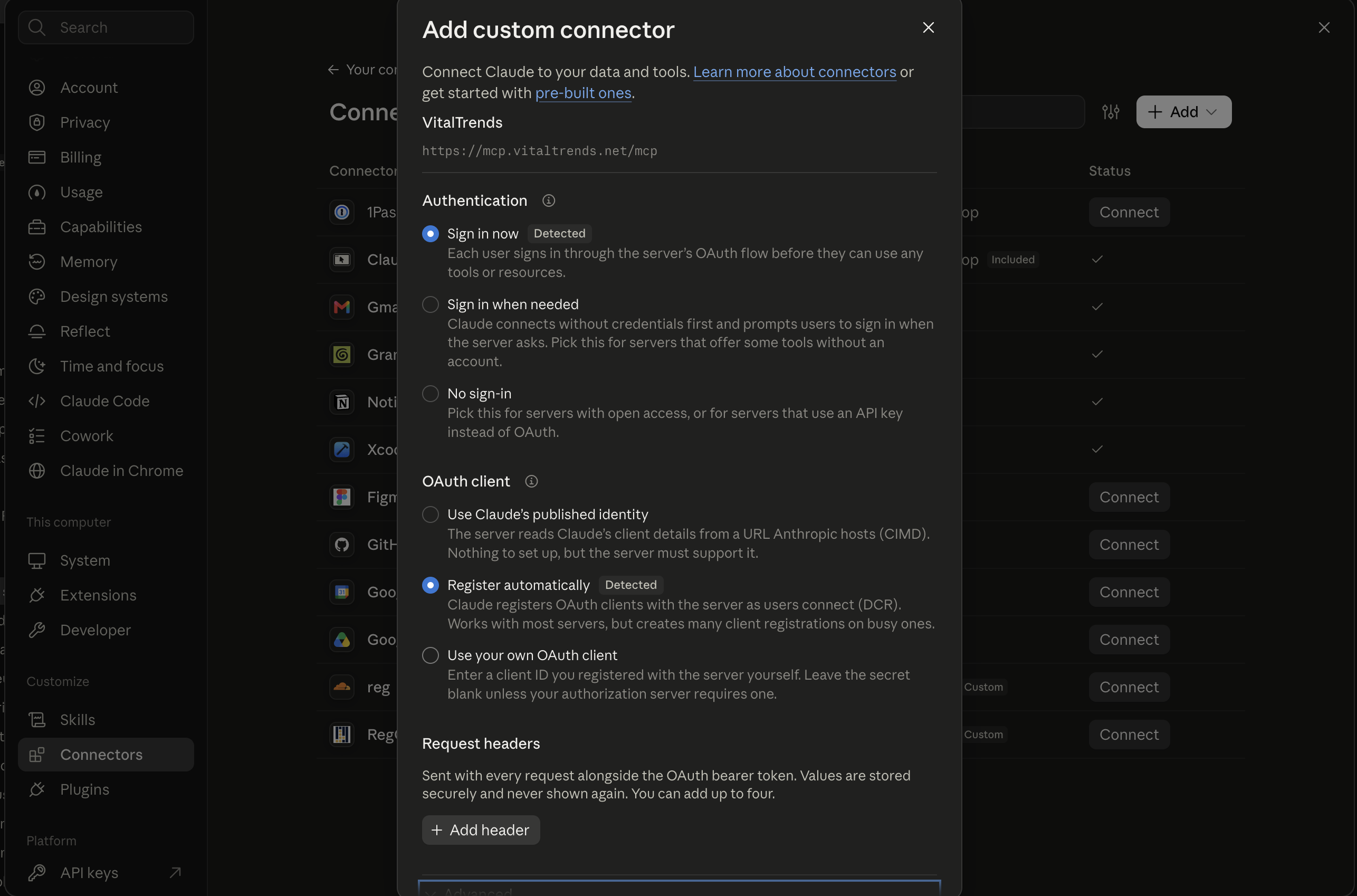The image size is (1357, 896).
Task: Select Use Claude's published identity
Action: pos(430,514)
